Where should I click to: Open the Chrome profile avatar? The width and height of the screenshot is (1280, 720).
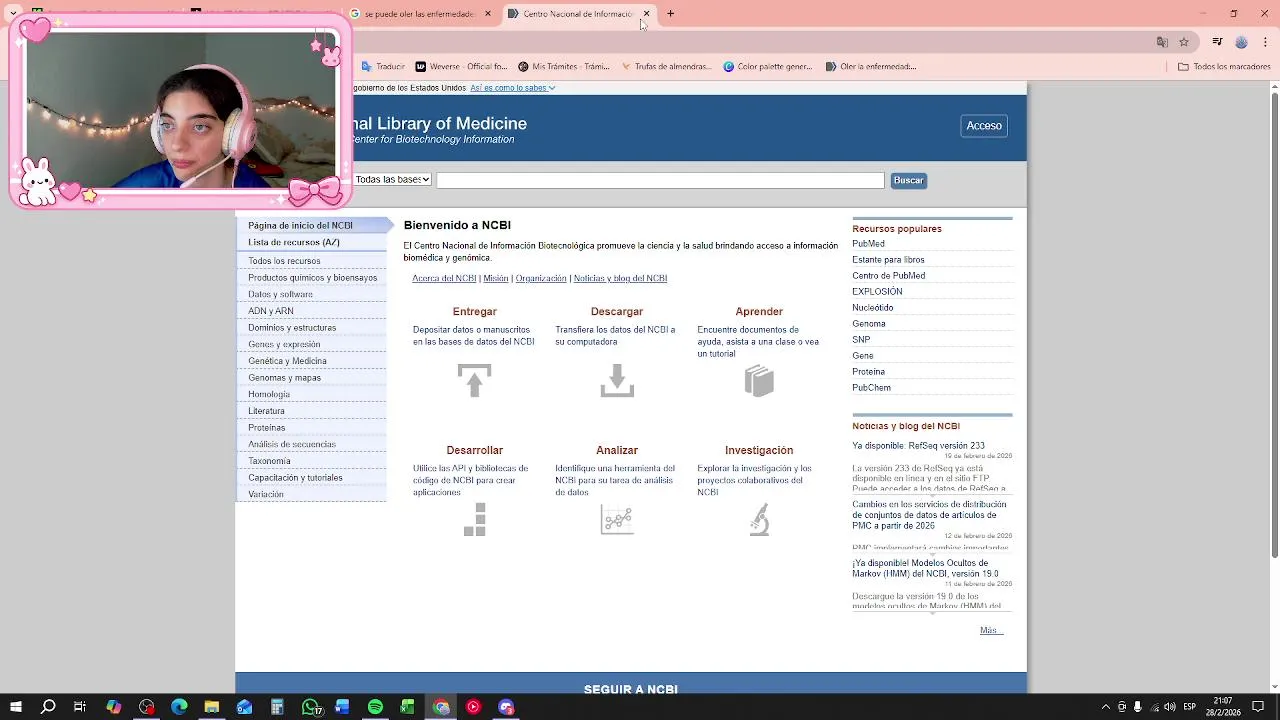1241,42
